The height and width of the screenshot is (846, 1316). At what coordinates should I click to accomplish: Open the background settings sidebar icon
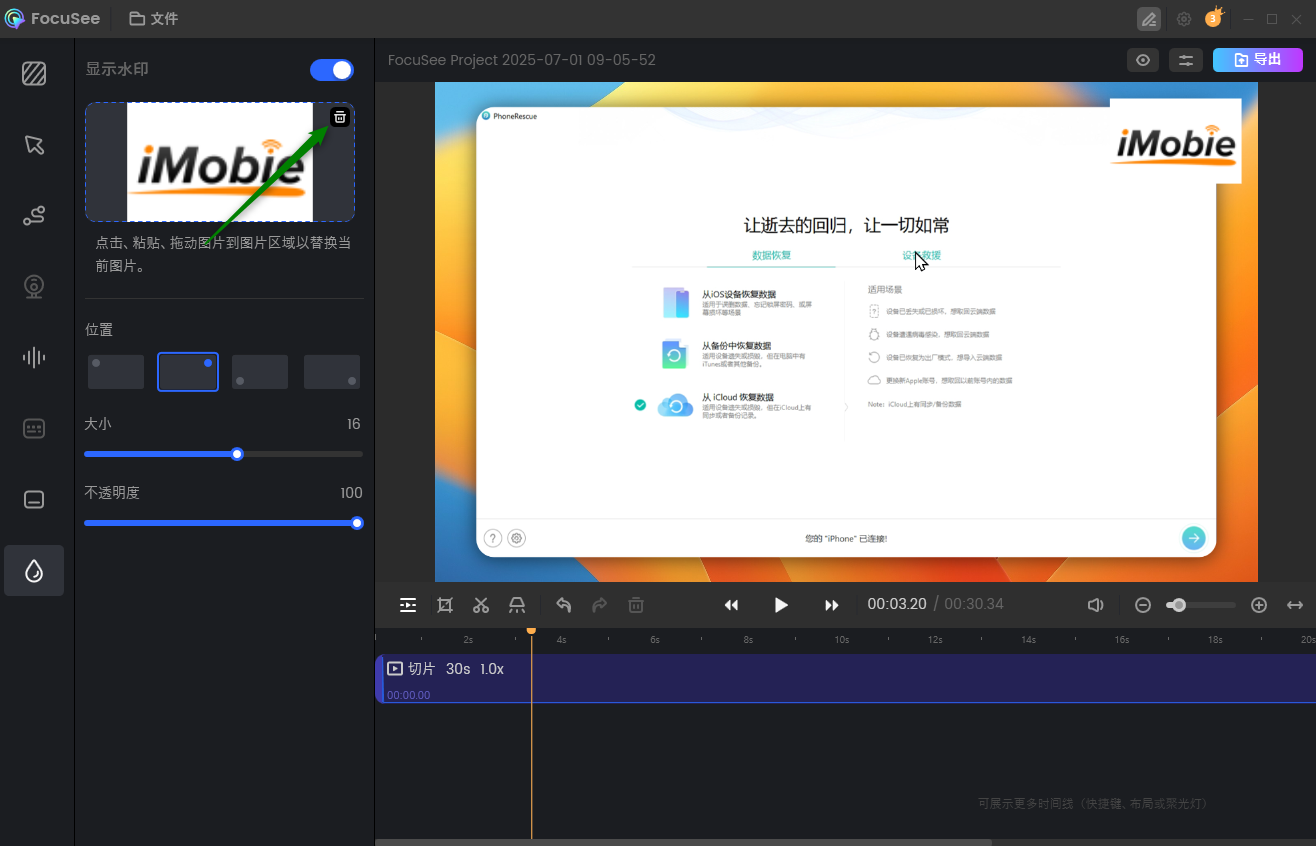pos(34,73)
